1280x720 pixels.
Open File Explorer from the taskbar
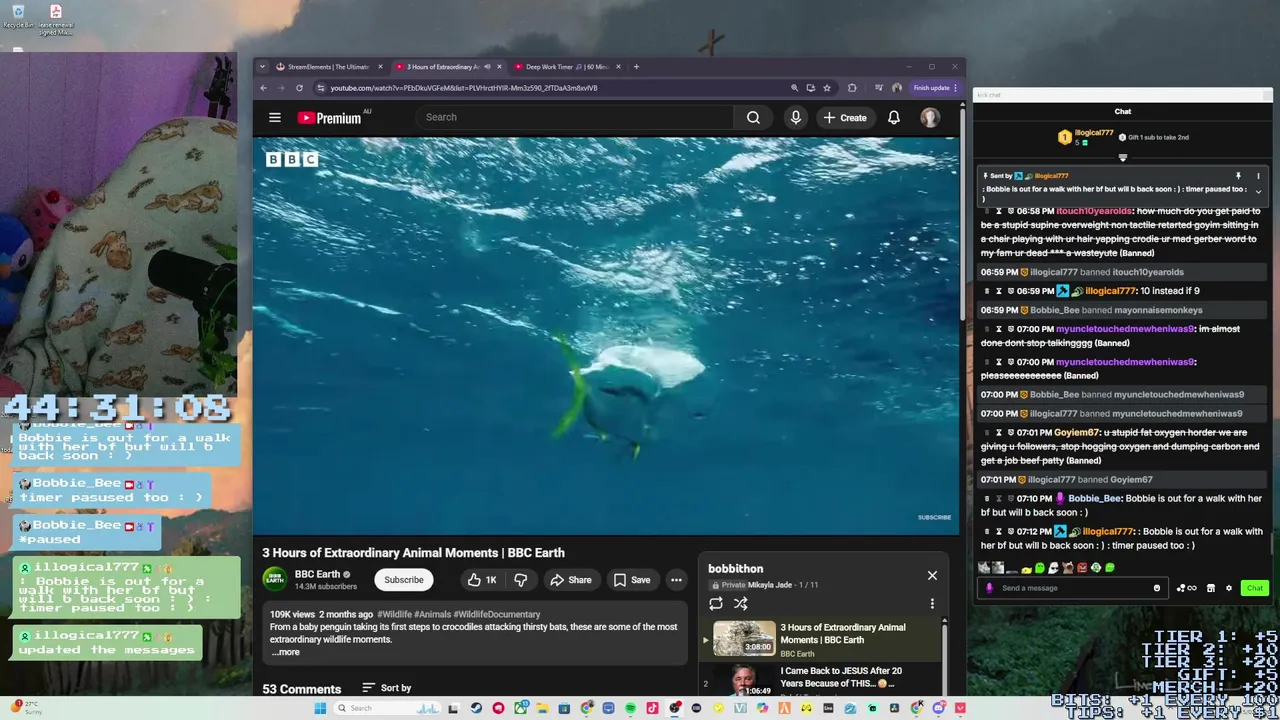[x=543, y=708]
